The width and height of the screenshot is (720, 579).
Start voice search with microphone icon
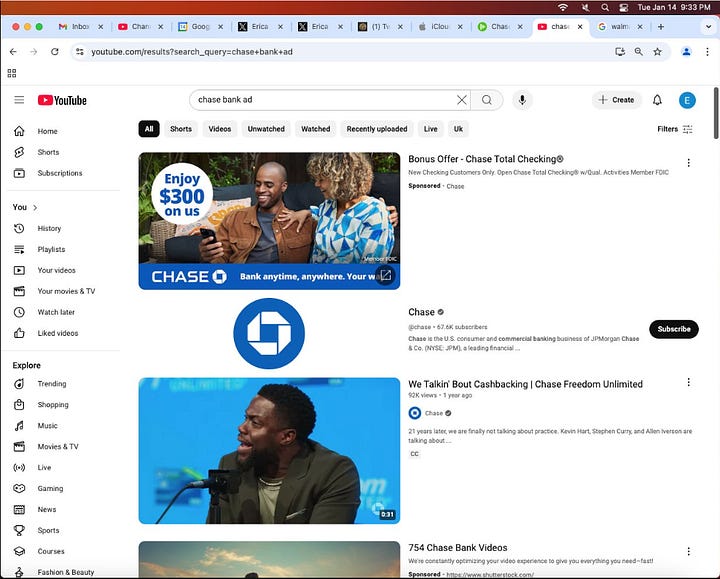click(522, 100)
